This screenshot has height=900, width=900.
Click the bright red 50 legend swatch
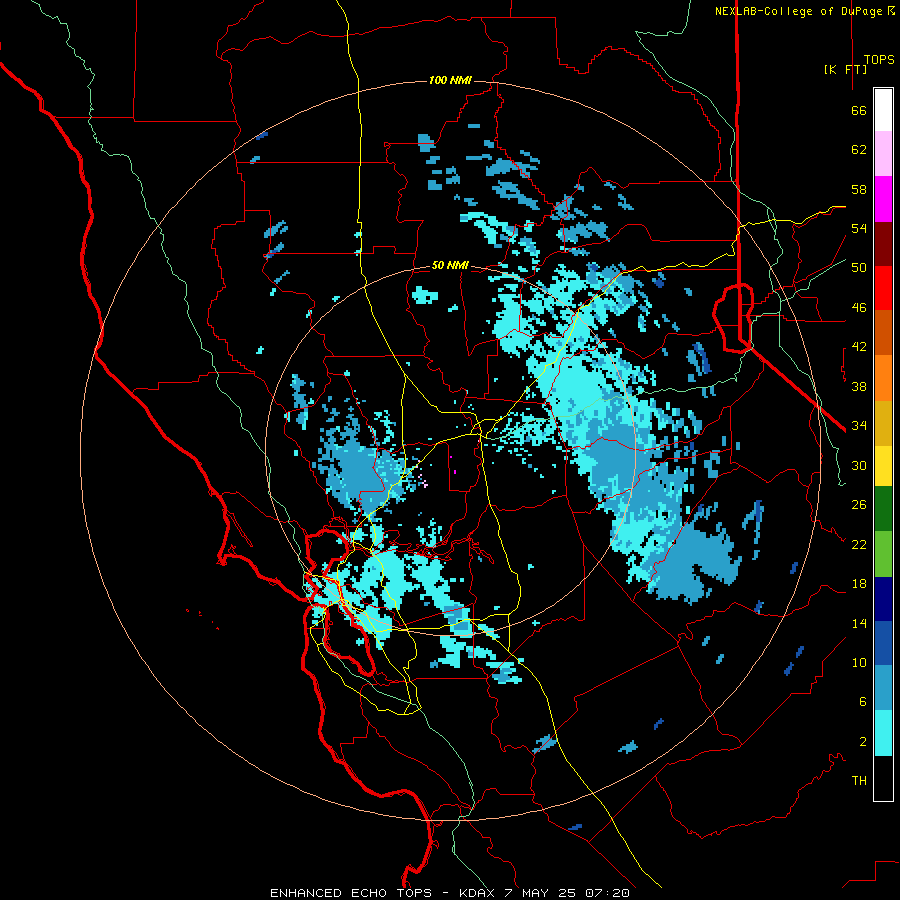pos(883,288)
